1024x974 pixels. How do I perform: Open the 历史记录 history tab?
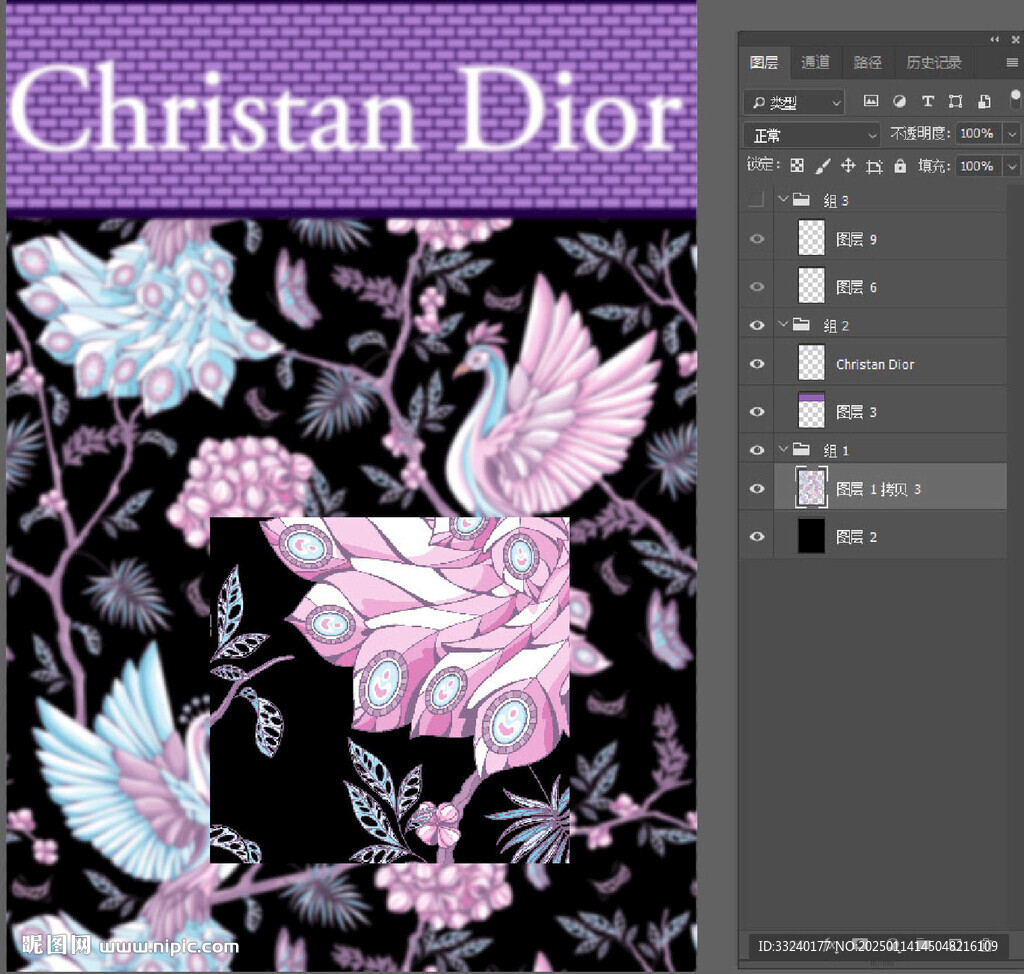click(933, 62)
